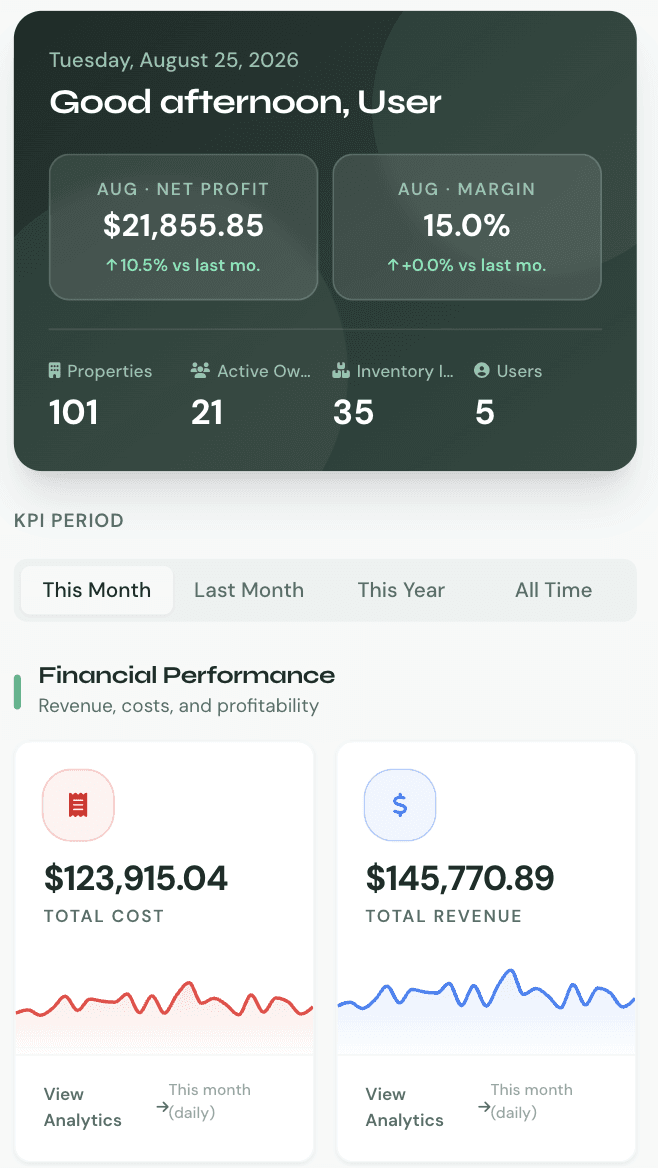The image size is (658, 1168).
Task: Open View Analytics under Total Revenue
Action: (405, 1107)
